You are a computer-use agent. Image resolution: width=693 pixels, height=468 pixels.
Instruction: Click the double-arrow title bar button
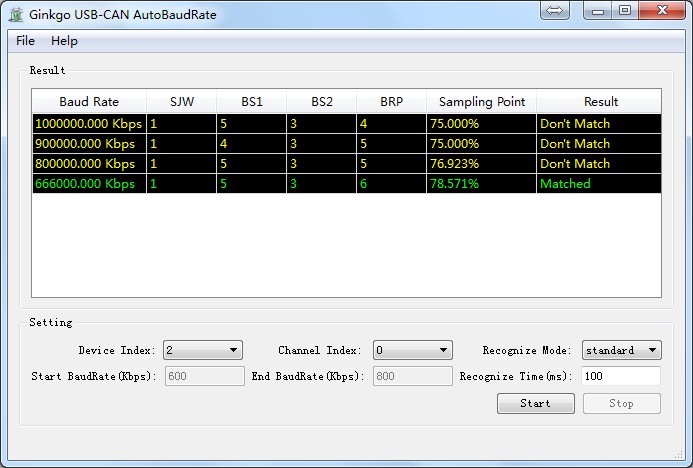554,11
